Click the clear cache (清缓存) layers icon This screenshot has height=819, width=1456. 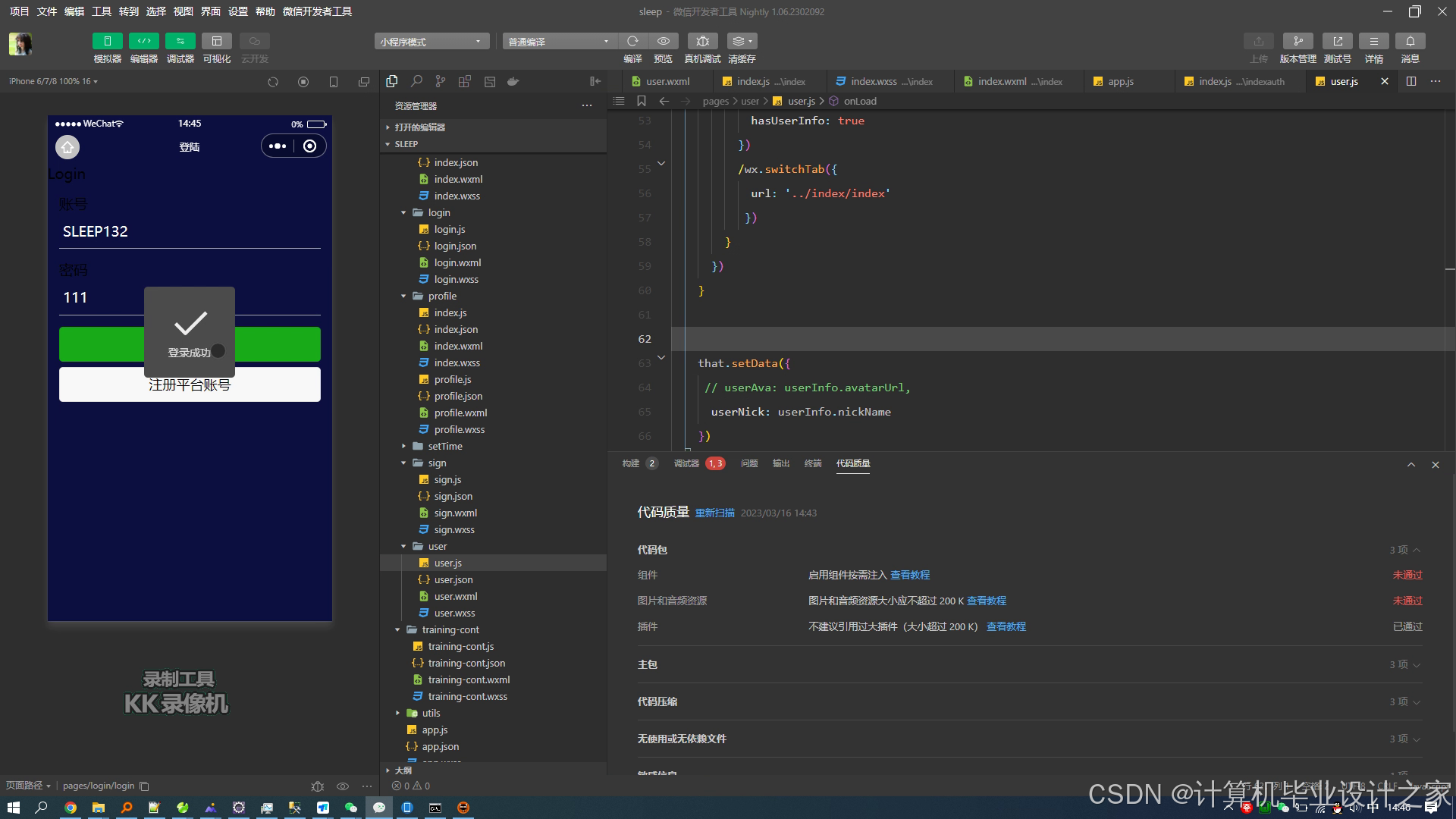[741, 41]
